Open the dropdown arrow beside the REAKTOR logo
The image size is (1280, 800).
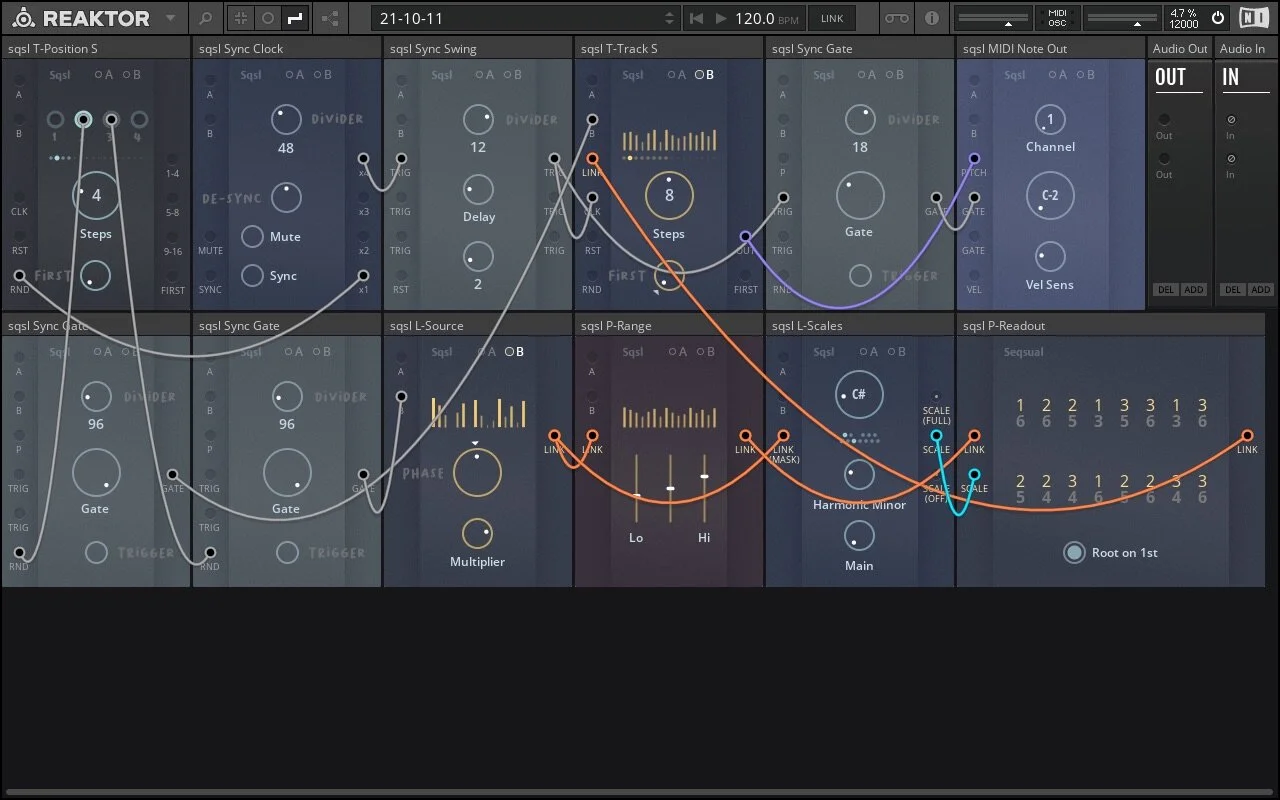[x=170, y=18]
